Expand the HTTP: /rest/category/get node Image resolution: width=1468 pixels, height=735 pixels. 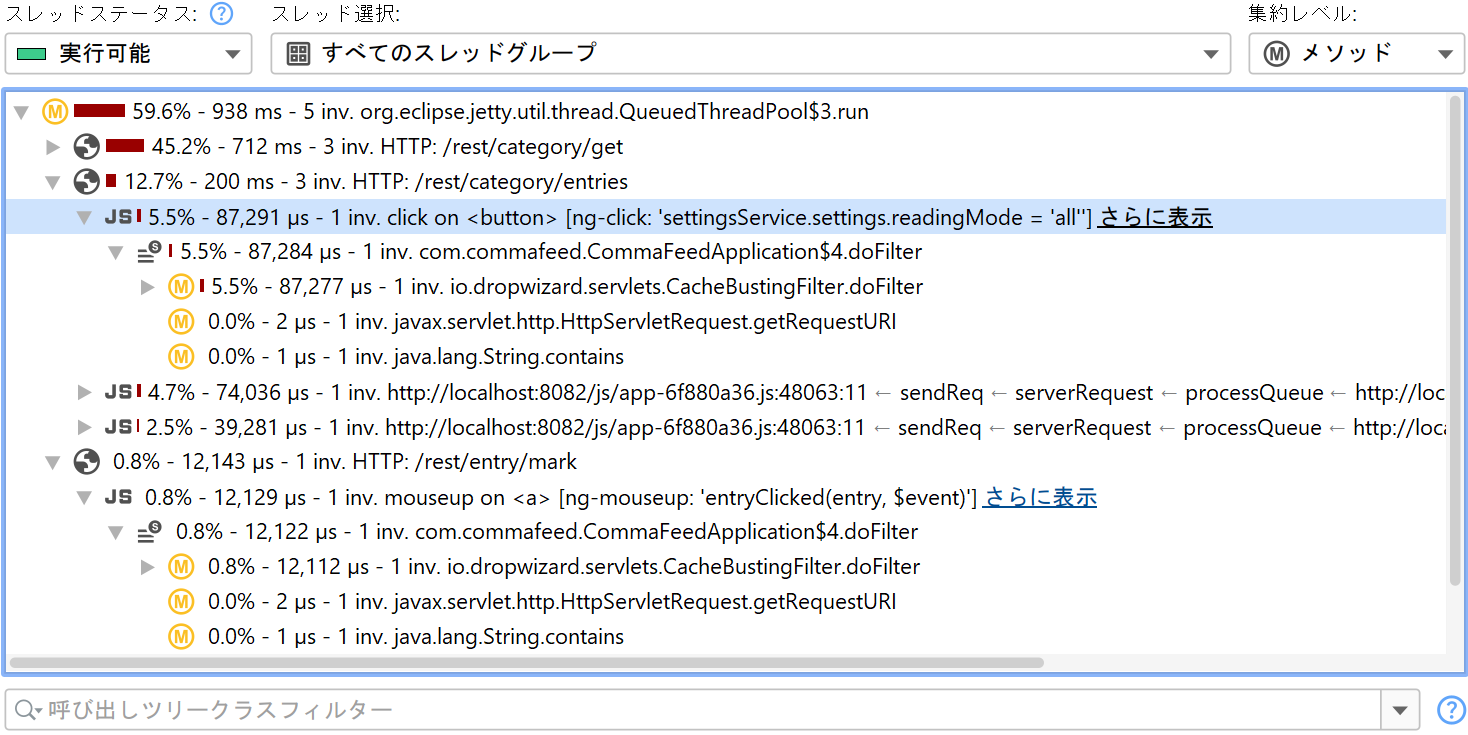click(x=54, y=147)
